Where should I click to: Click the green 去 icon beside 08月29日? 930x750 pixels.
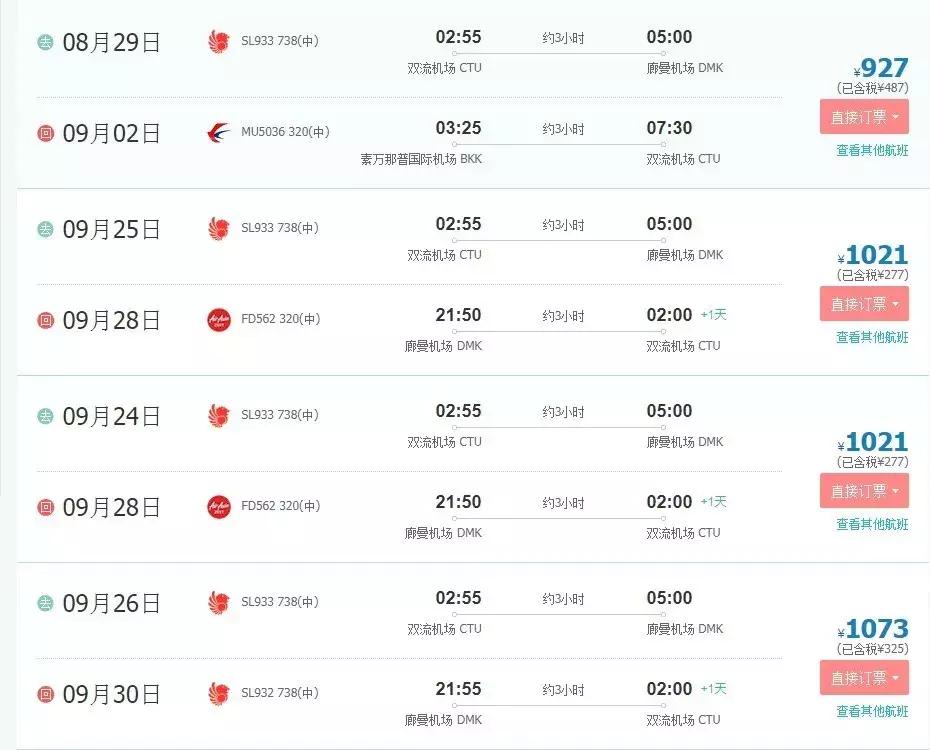click(45, 42)
